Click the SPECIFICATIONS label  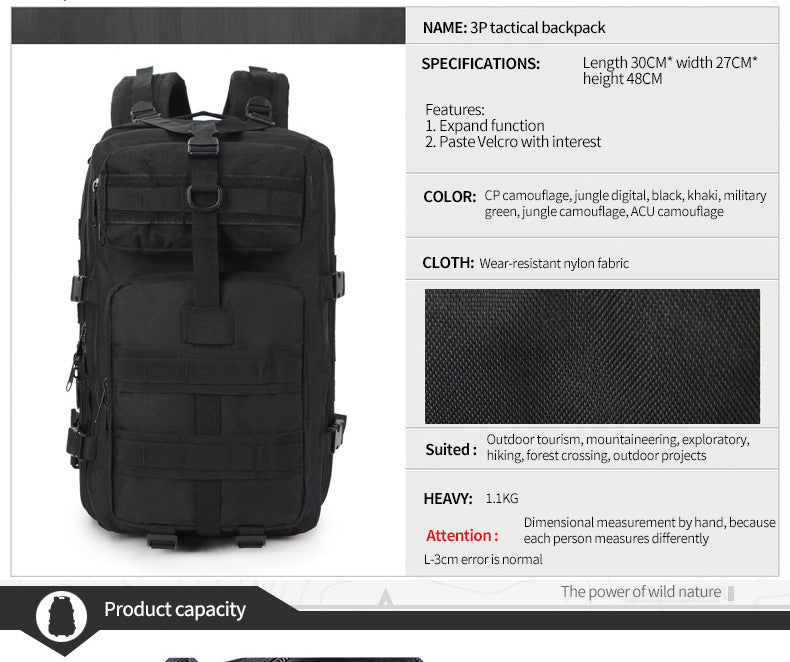pyautogui.click(x=481, y=63)
